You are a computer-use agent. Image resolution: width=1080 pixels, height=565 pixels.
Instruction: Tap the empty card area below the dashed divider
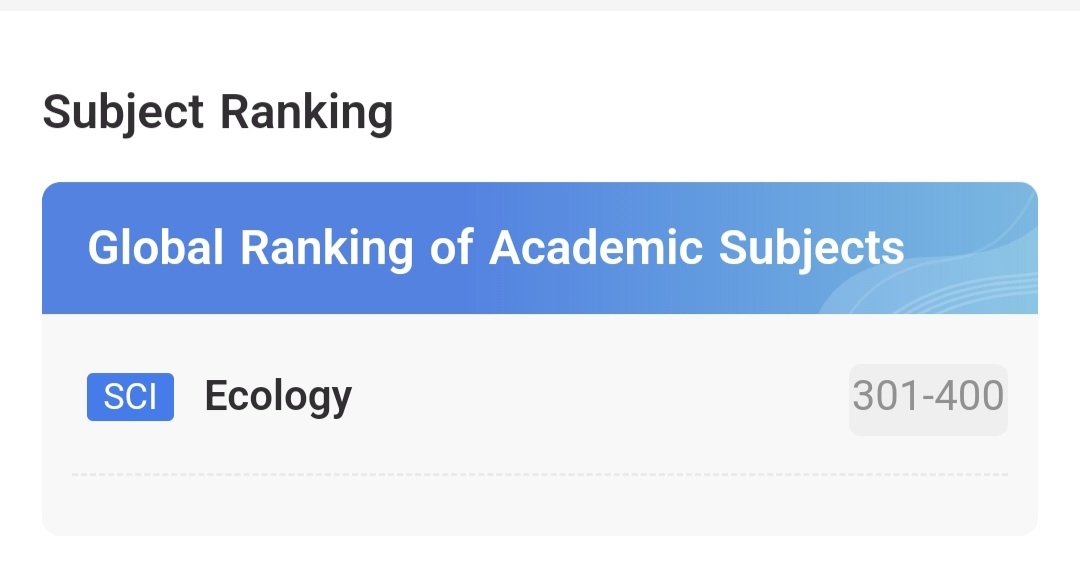[x=540, y=506]
